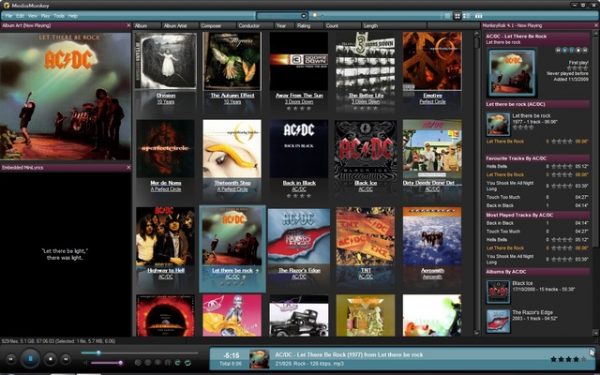Open the File menu
The image size is (600, 375).
tap(9, 16)
